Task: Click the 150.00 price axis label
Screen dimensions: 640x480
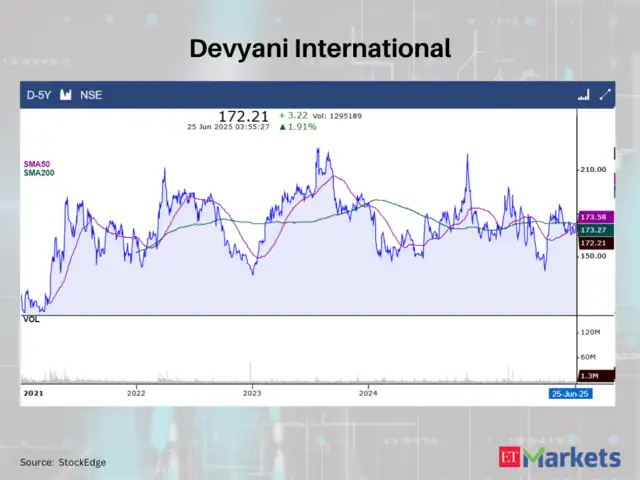Action: [593, 256]
